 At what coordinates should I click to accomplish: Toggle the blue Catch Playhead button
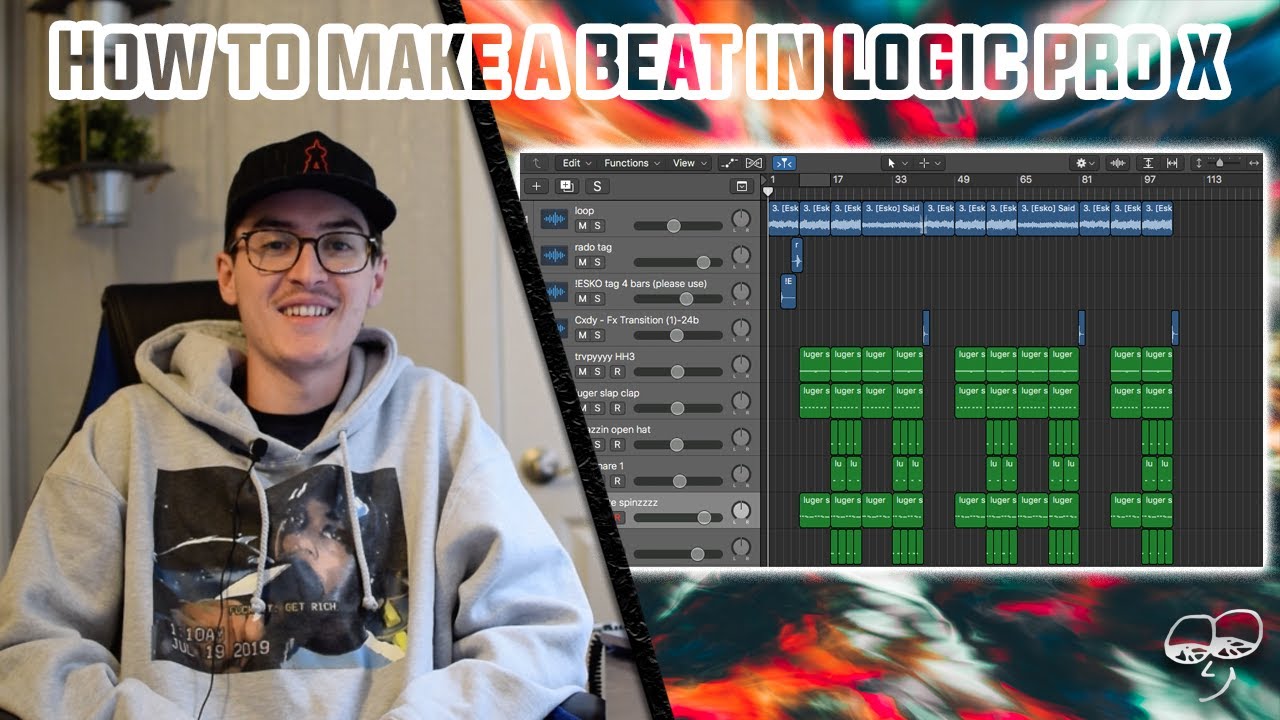784,163
